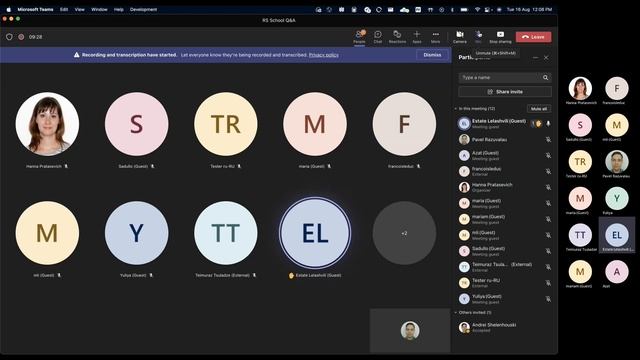Select Andrei Shelenhouski in Others invited
The image size is (640, 360).
505,327
